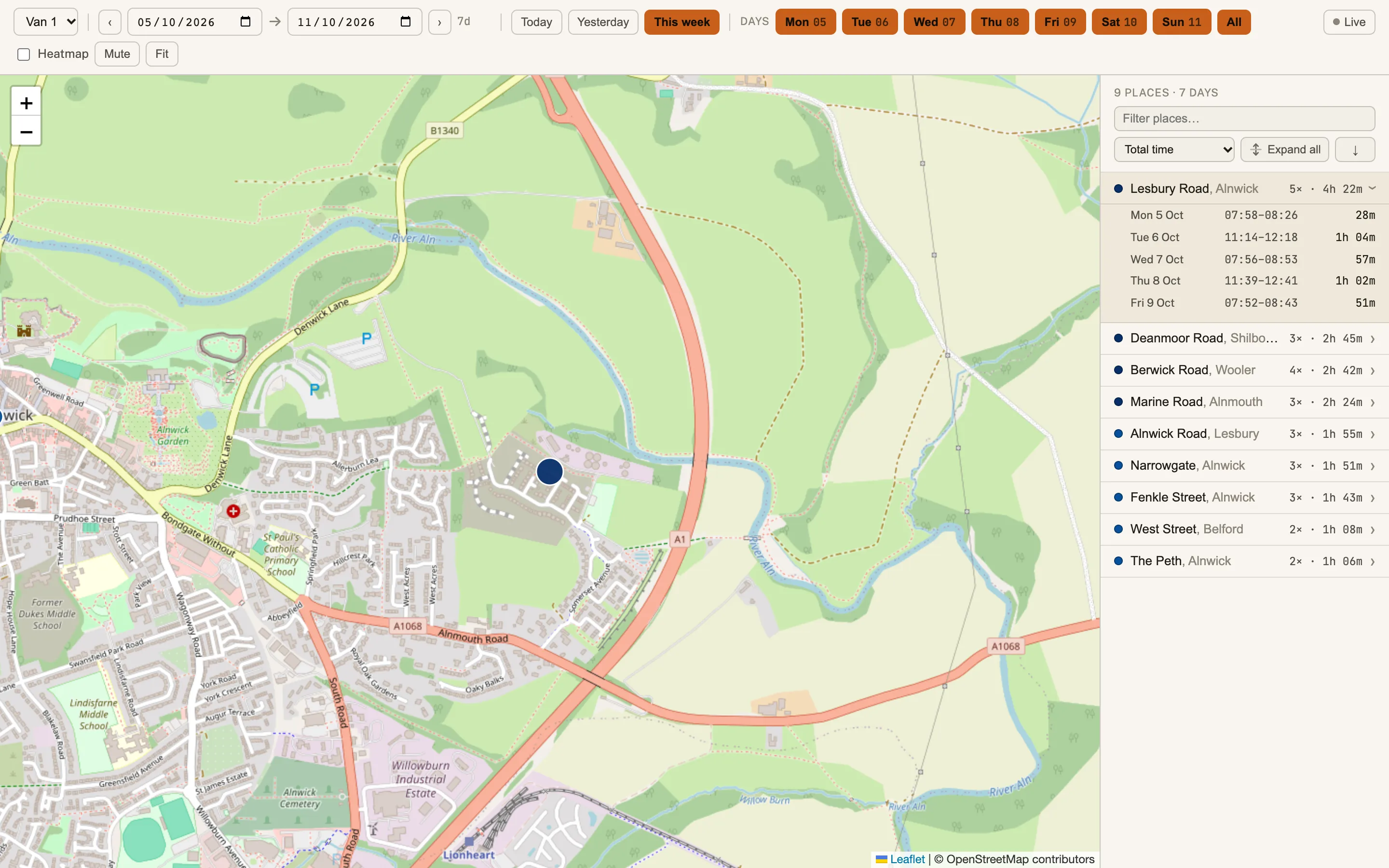Image resolution: width=1389 pixels, height=868 pixels.
Task: Expand the Deanmoor Road place entry
Action: pos(1244,339)
